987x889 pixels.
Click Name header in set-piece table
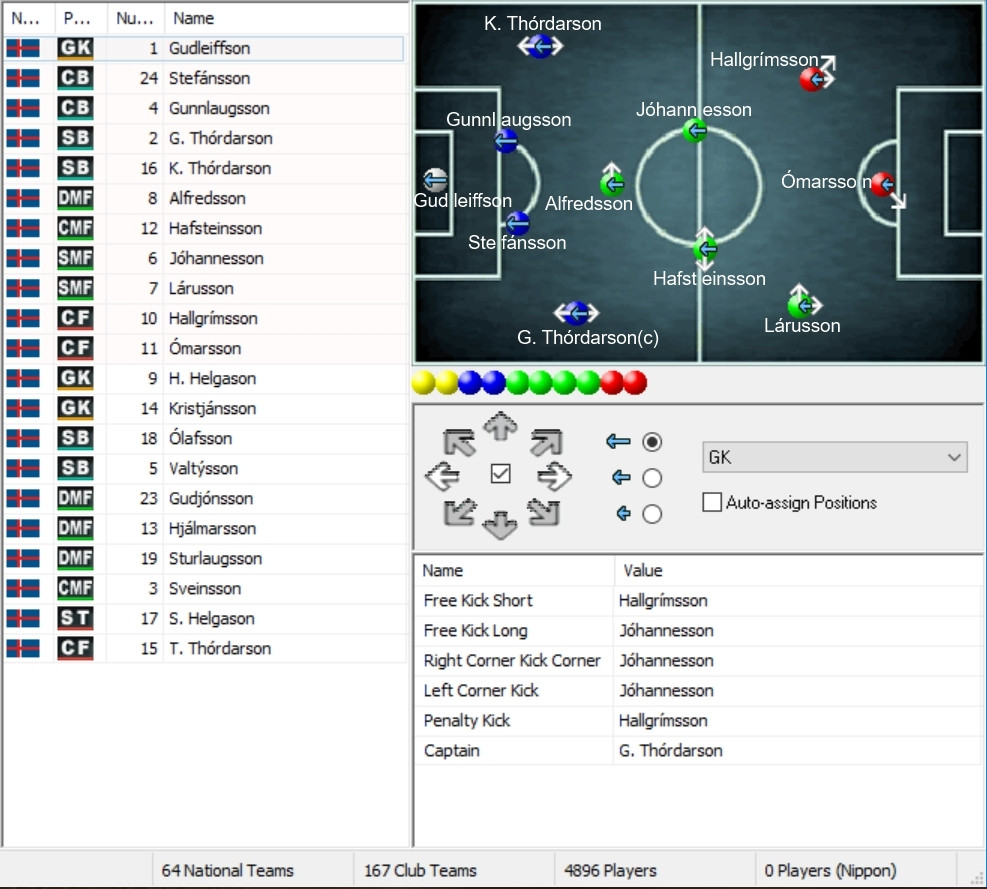[x=514, y=570]
